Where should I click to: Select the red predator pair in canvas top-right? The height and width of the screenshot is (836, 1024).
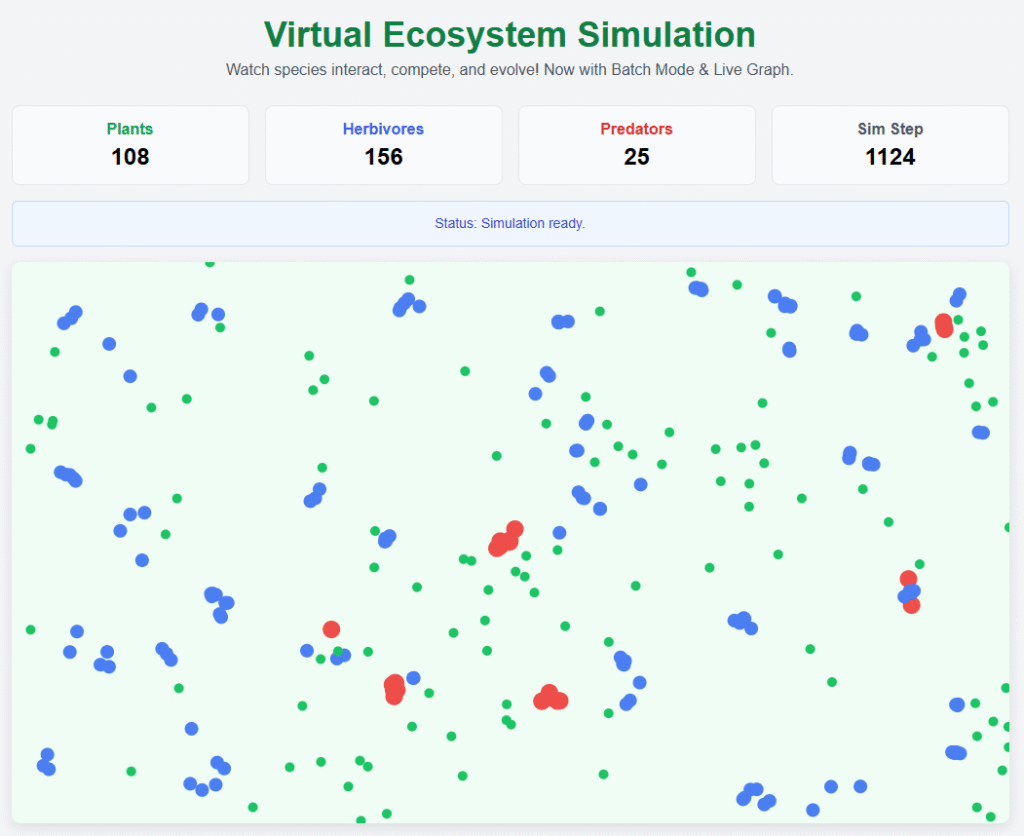[943, 325]
